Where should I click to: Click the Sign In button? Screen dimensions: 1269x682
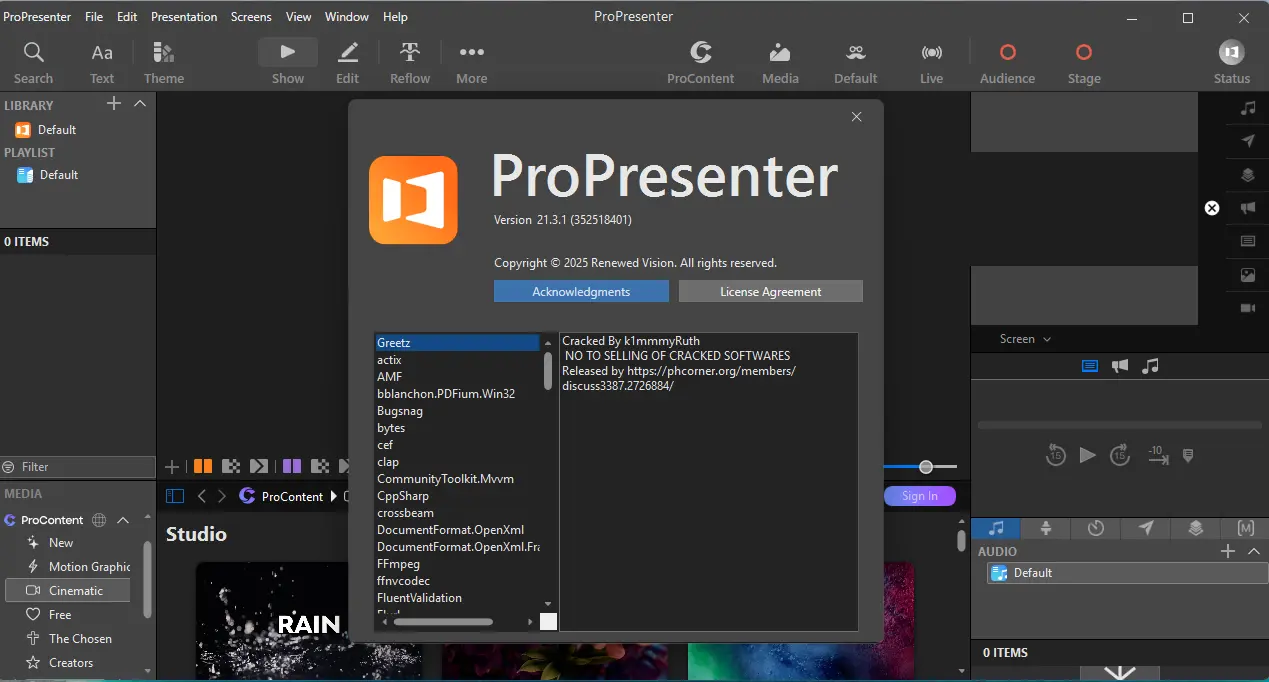tap(920, 496)
